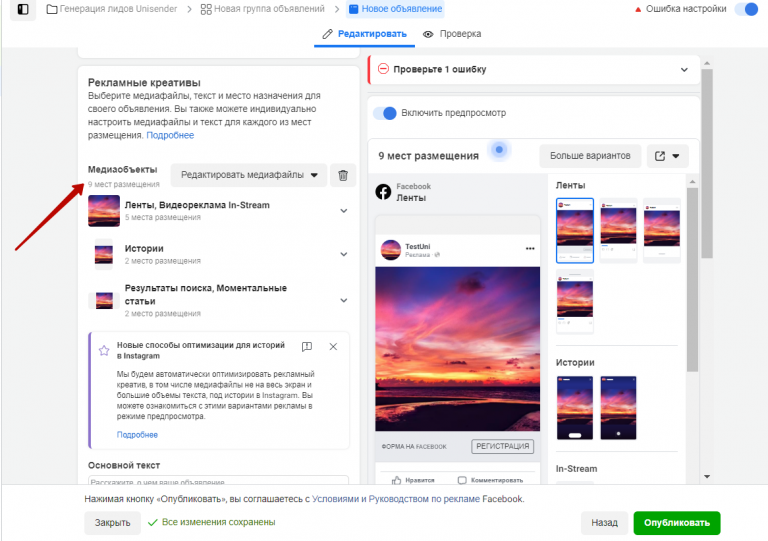
Task: Click the red error icon beside Проверьте 1 ошибку
Action: click(x=384, y=69)
